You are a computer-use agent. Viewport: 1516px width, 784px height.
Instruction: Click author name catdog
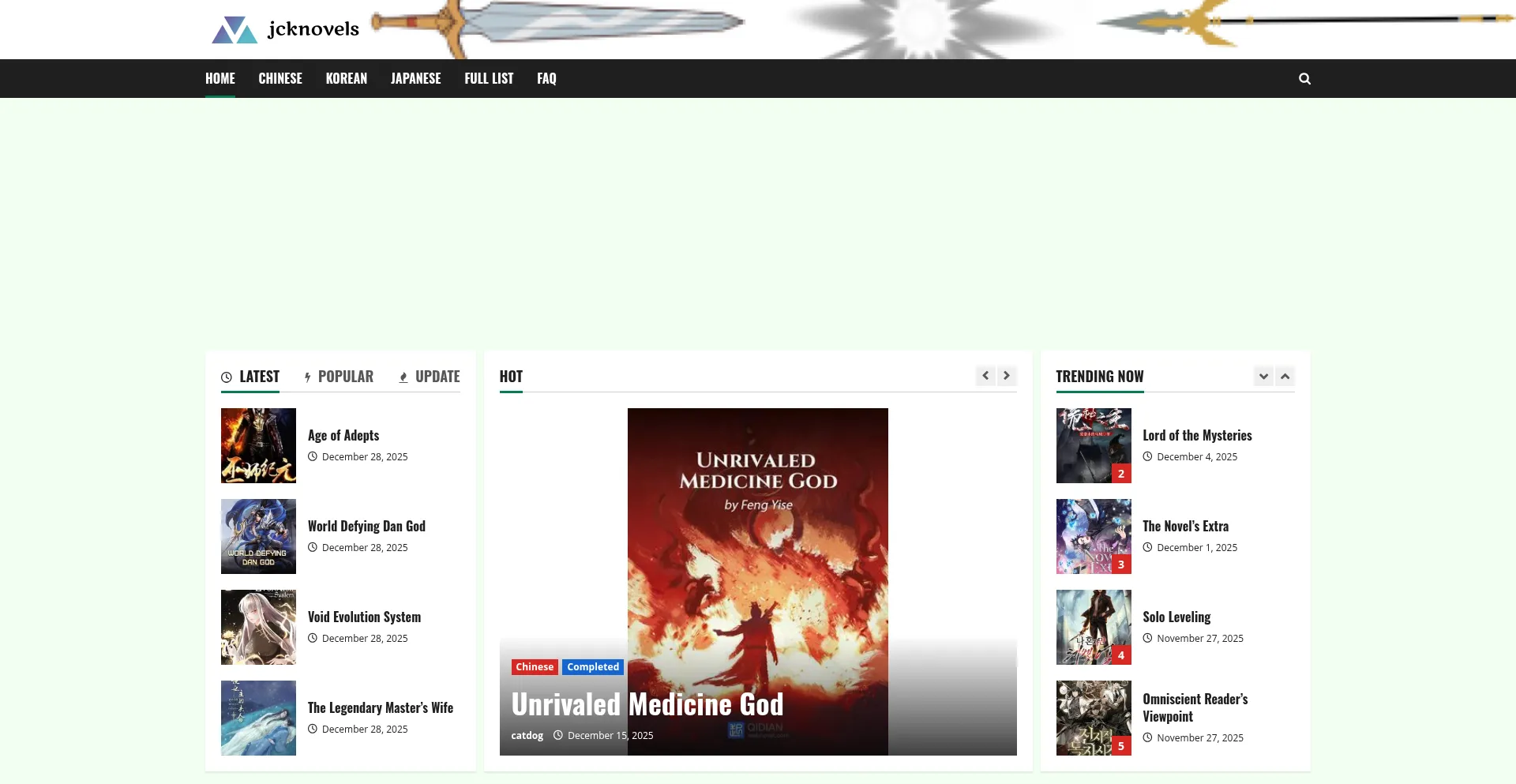point(527,735)
